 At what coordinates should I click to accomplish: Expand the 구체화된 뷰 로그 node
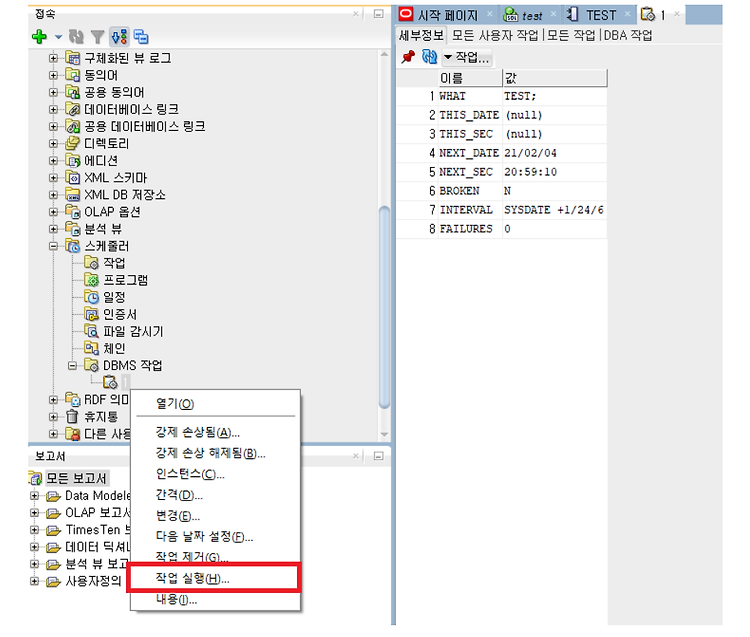click(53, 58)
